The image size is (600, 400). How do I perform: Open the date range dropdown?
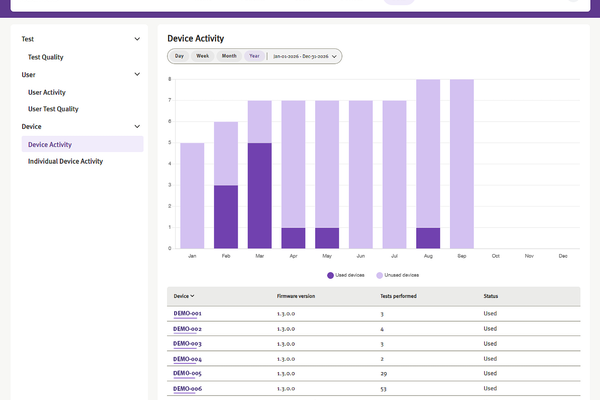pyautogui.click(x=305, y=56)
